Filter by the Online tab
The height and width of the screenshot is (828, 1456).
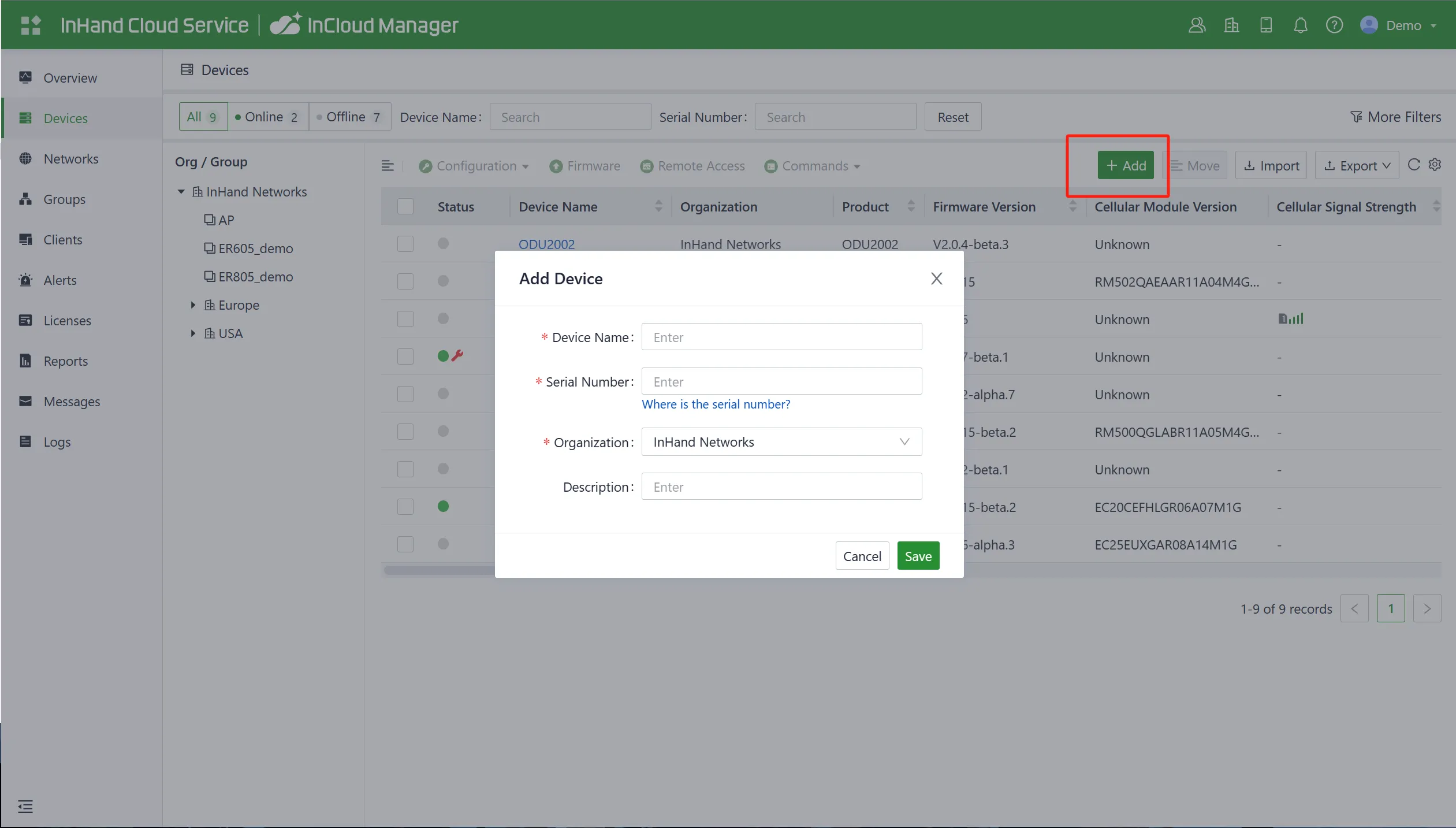[268, 117]
